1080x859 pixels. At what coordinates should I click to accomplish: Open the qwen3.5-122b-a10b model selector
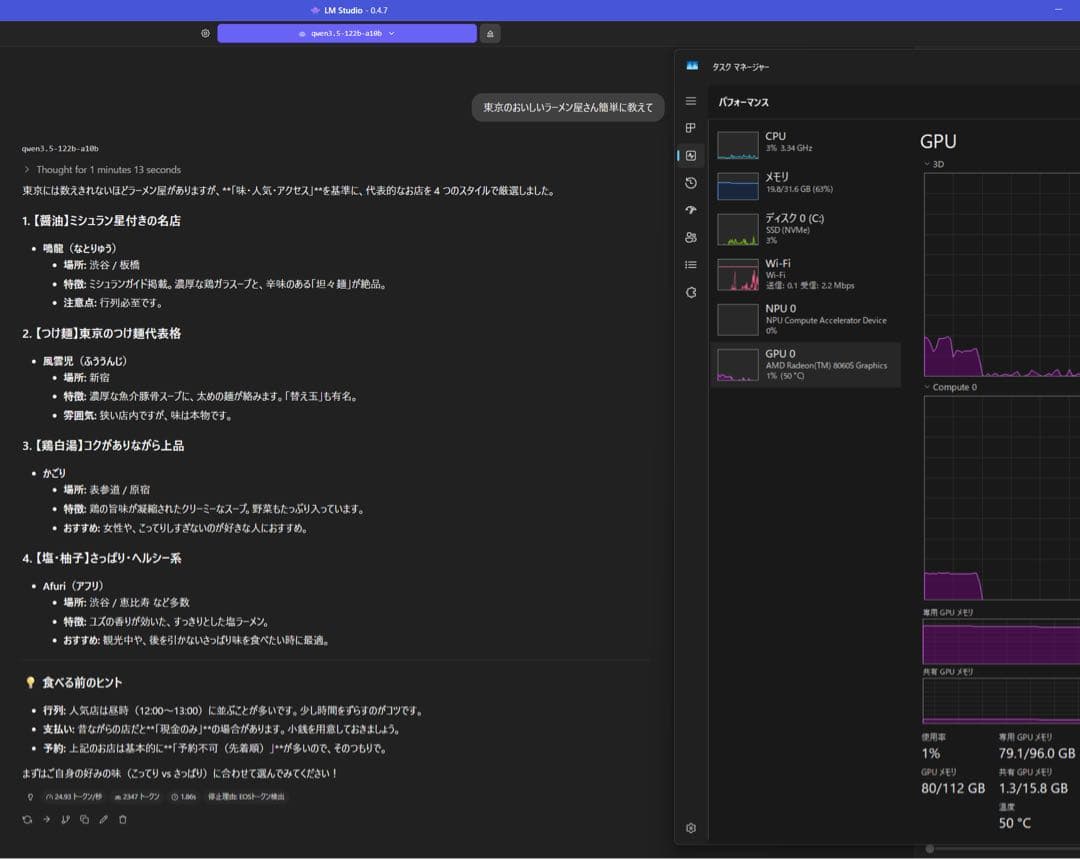(x=345, y=33)
